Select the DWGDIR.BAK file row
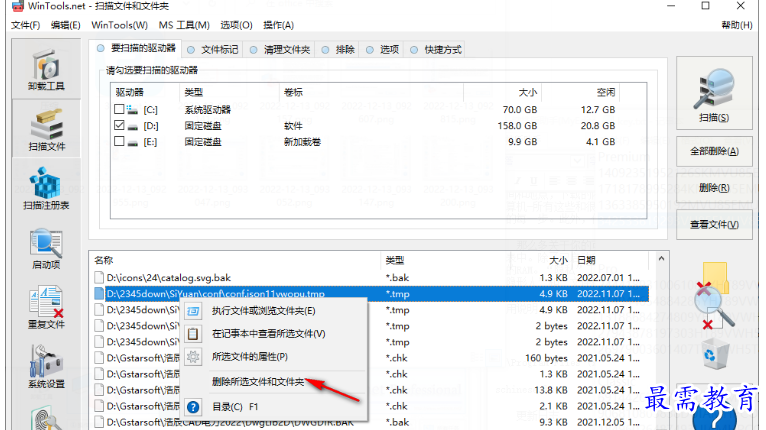Screen dimensions: 766x430 370,422
